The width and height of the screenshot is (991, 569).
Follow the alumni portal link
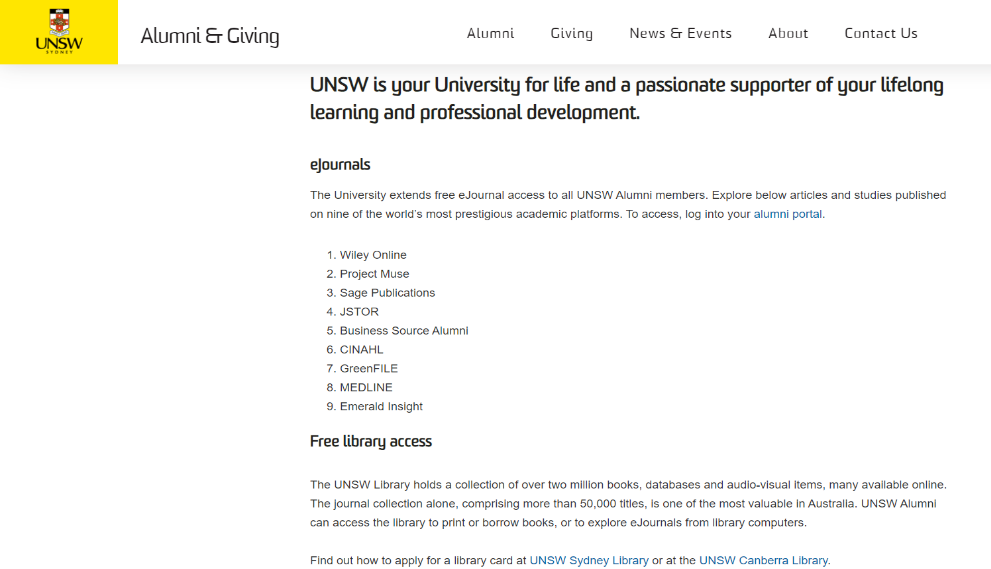pos(787,214)
